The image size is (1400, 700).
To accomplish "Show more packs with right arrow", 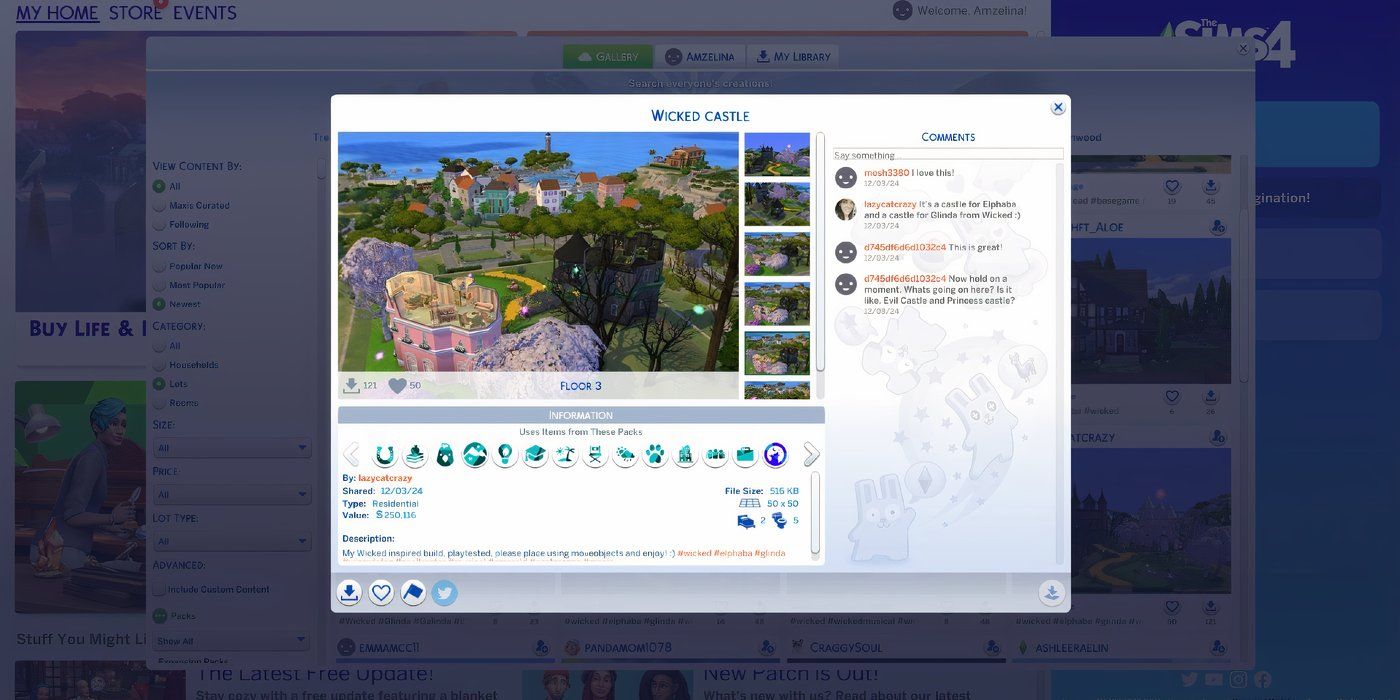I will coord(811,455).
